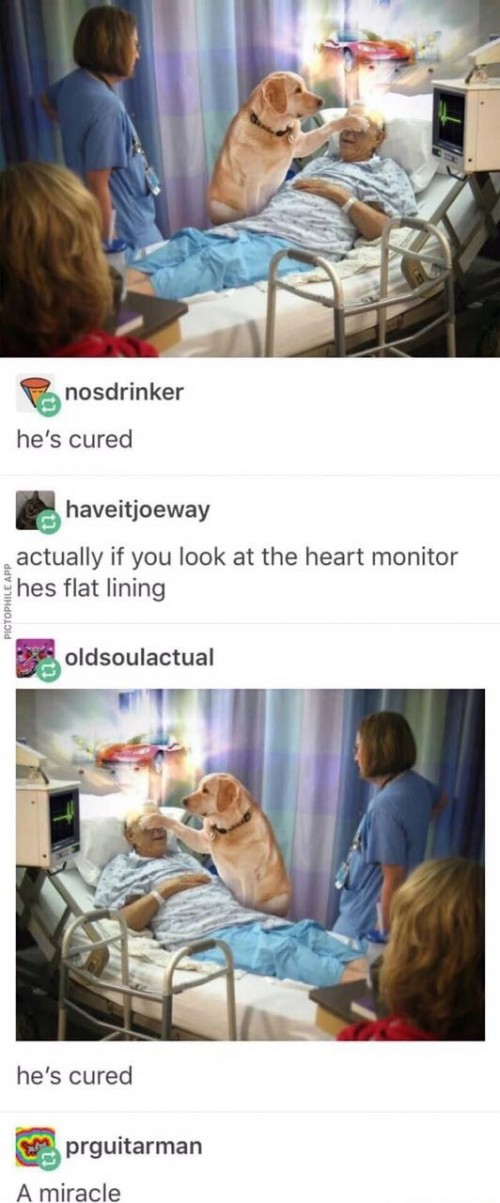Screen dimensions: 500x1203
Task: Click reblog badge on haveitjoeway's avatar
Action: point(48,524)
